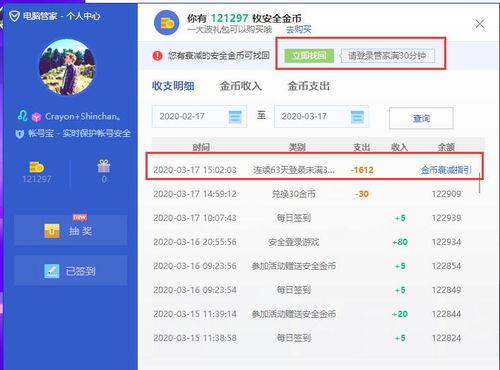
Task: Click balance value 122854
Action: pos(446,266)
